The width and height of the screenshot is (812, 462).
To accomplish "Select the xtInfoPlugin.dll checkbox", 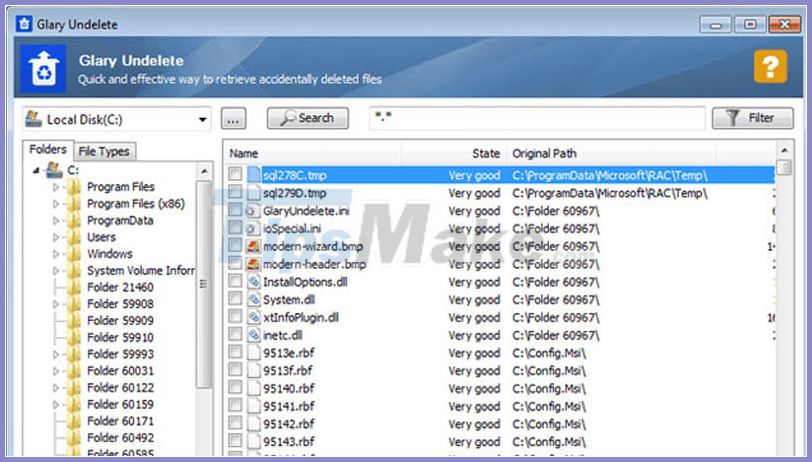I will pos(235,316).
